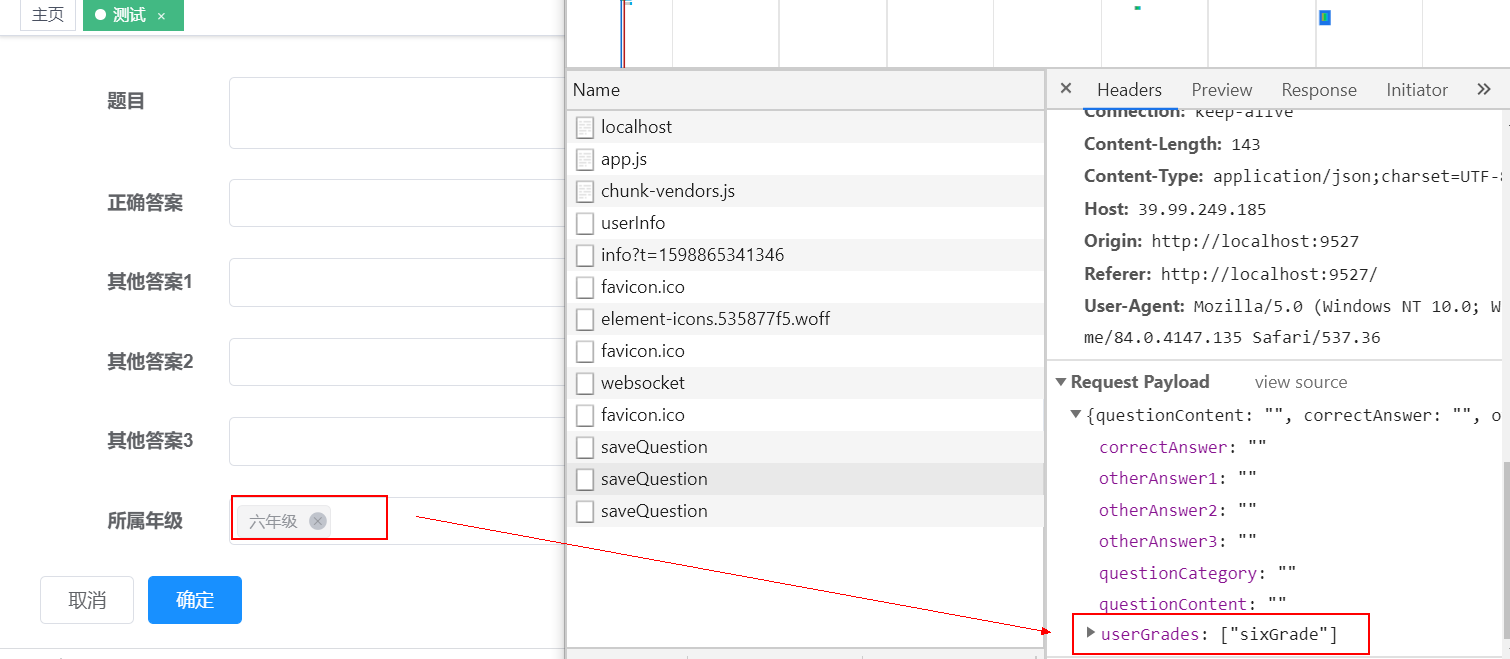Select the app.js request
Screen dimensions: 1510x659
pos(806,159)
